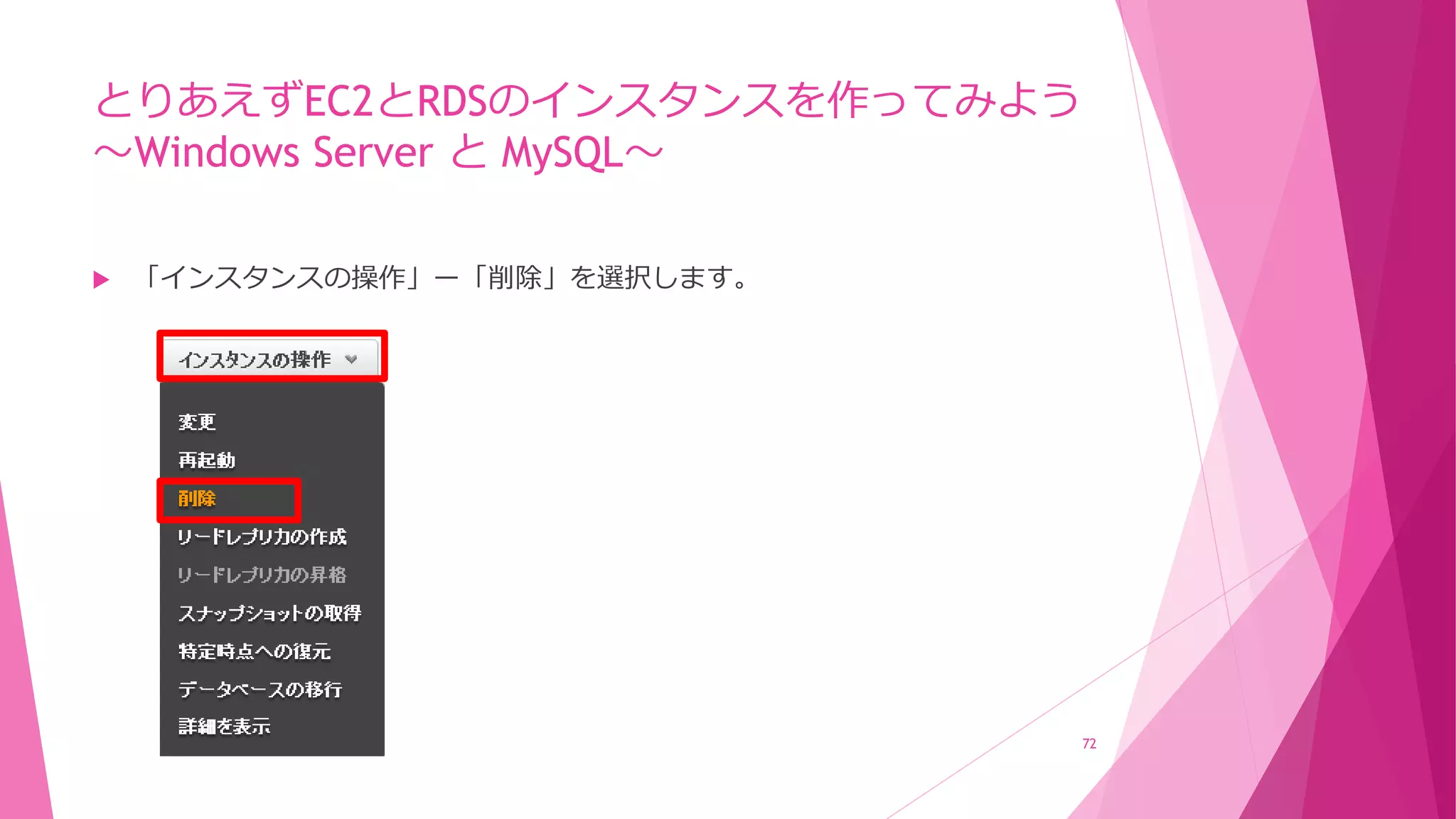Open 詳細を表示 menu entry

pos(224,727)
